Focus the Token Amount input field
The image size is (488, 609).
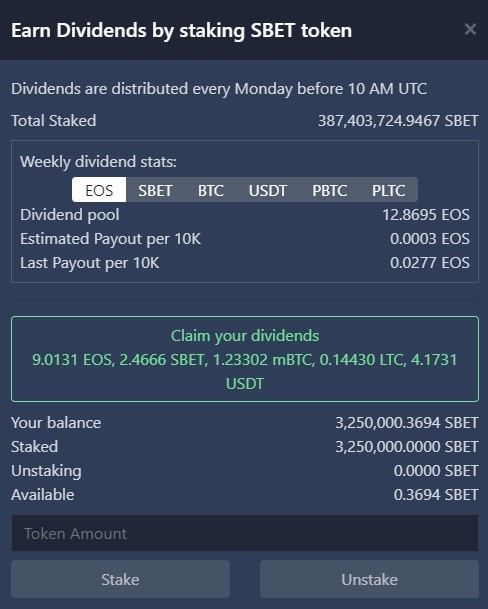(x=245, y=533)
